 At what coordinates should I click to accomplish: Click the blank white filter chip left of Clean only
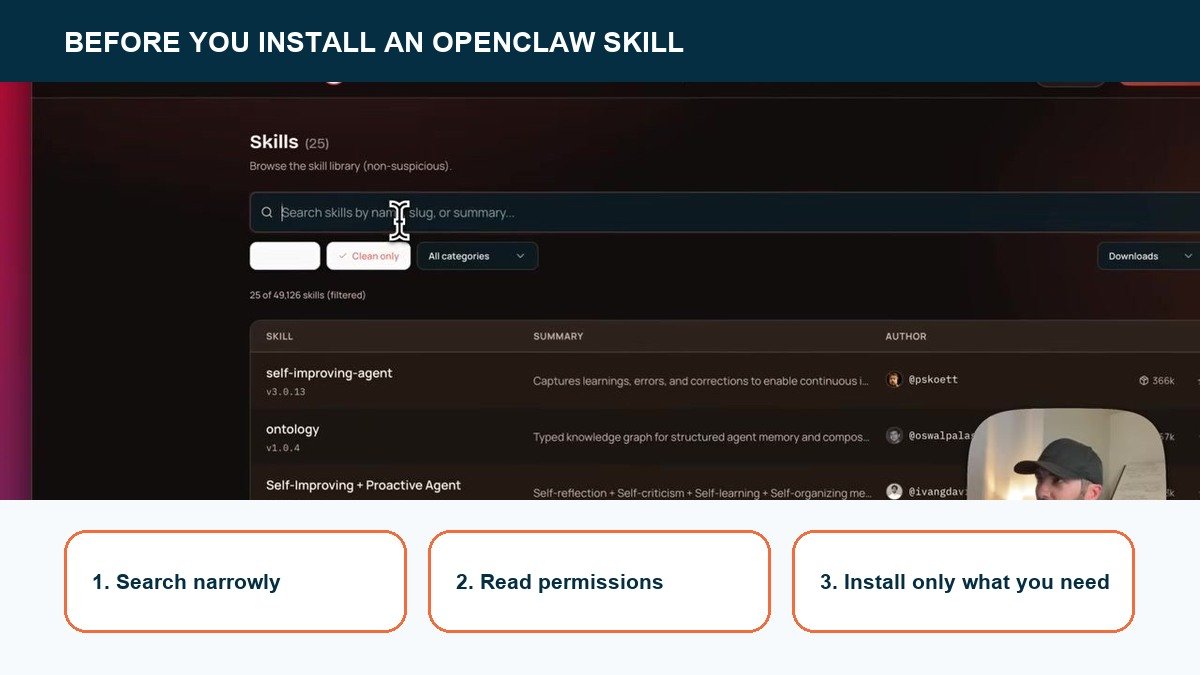285,256
